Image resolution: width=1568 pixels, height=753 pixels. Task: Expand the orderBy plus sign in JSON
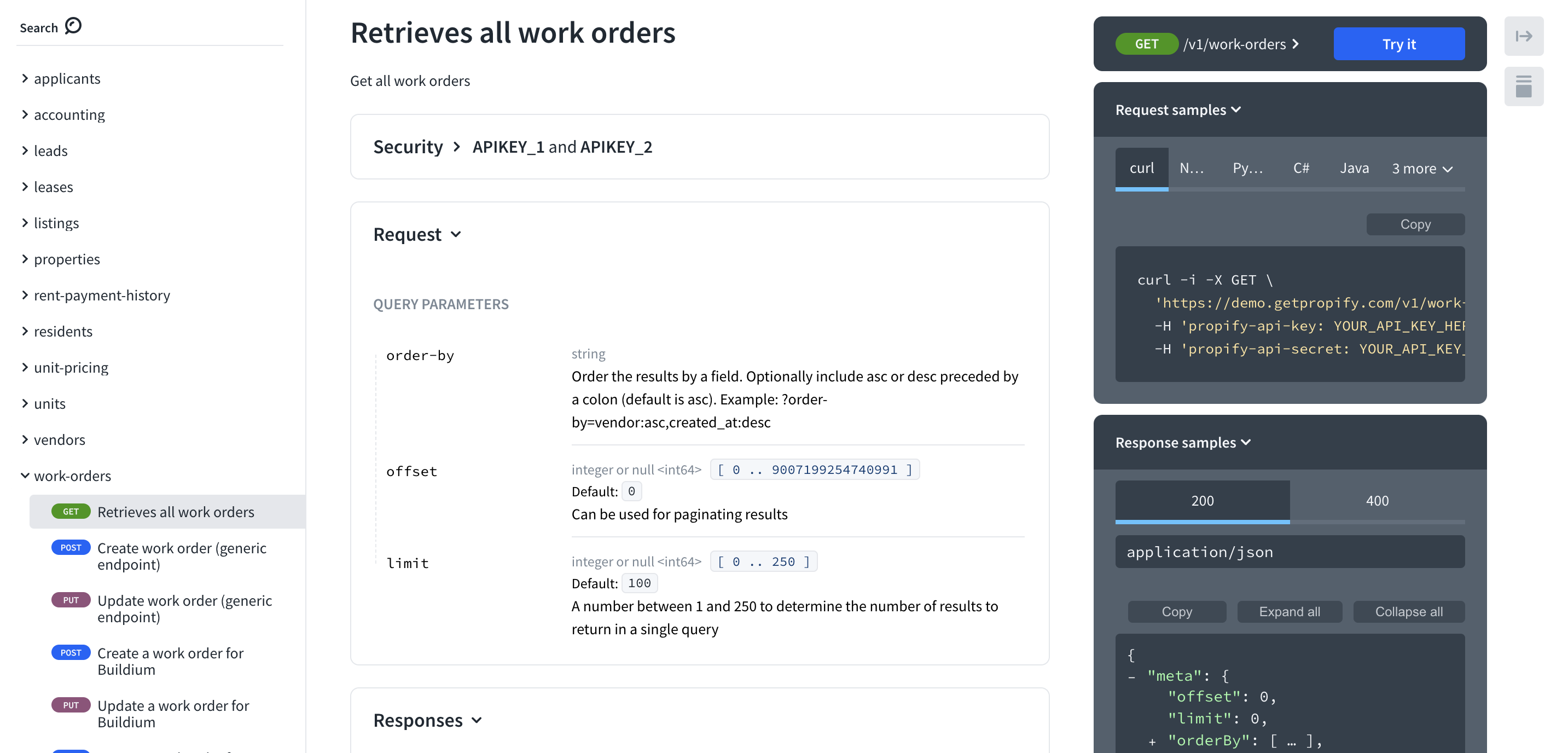1152,741
